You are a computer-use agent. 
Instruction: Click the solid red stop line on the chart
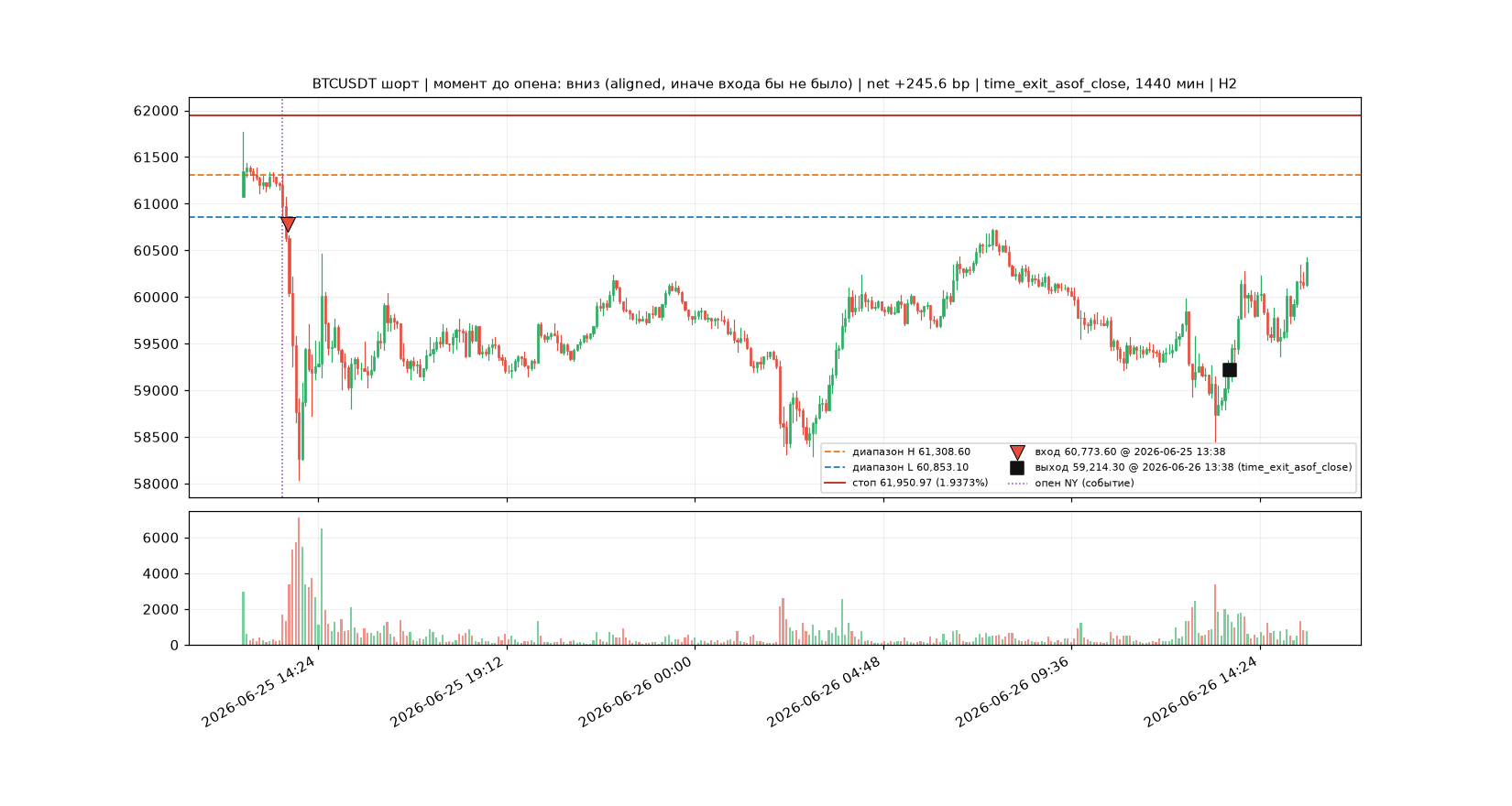point(774,115)
